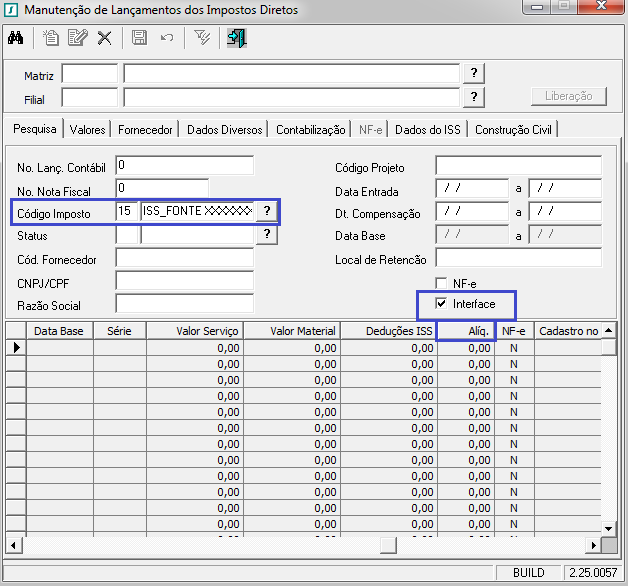This screenshot has width=628, height=586.
Task: Click the Alíq. column header
Action: point(467,330)
